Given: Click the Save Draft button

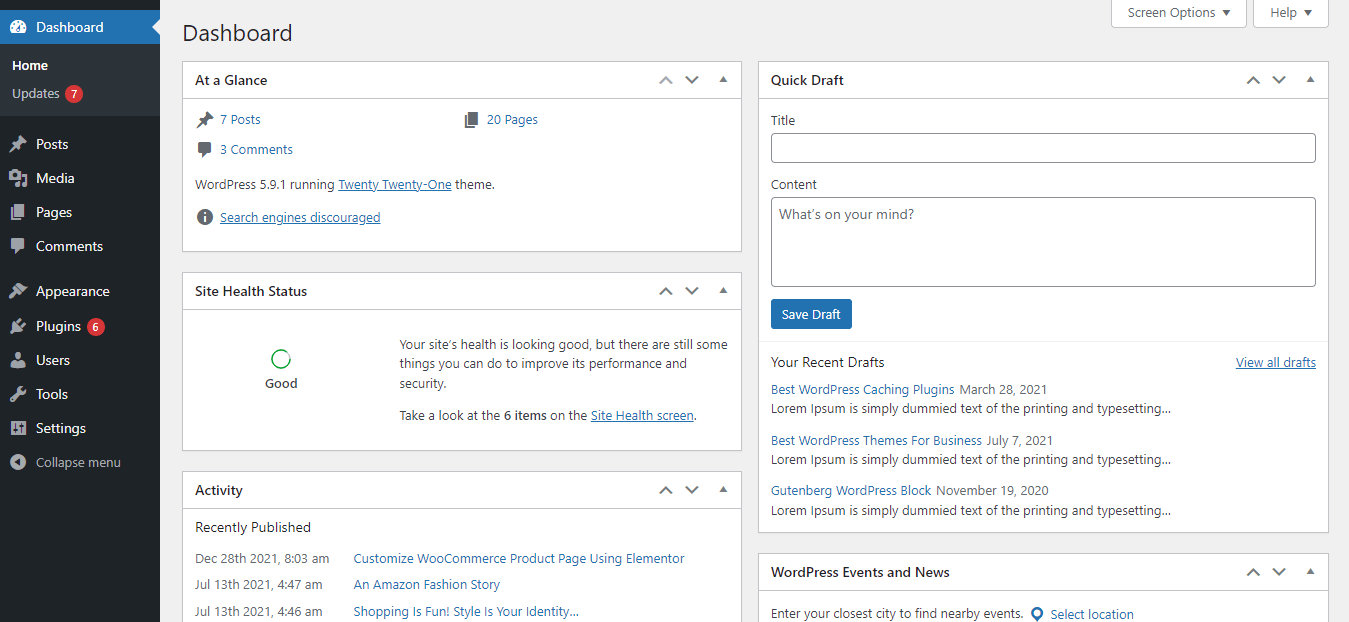Looking at the screenshot, I should click(811, 314).
